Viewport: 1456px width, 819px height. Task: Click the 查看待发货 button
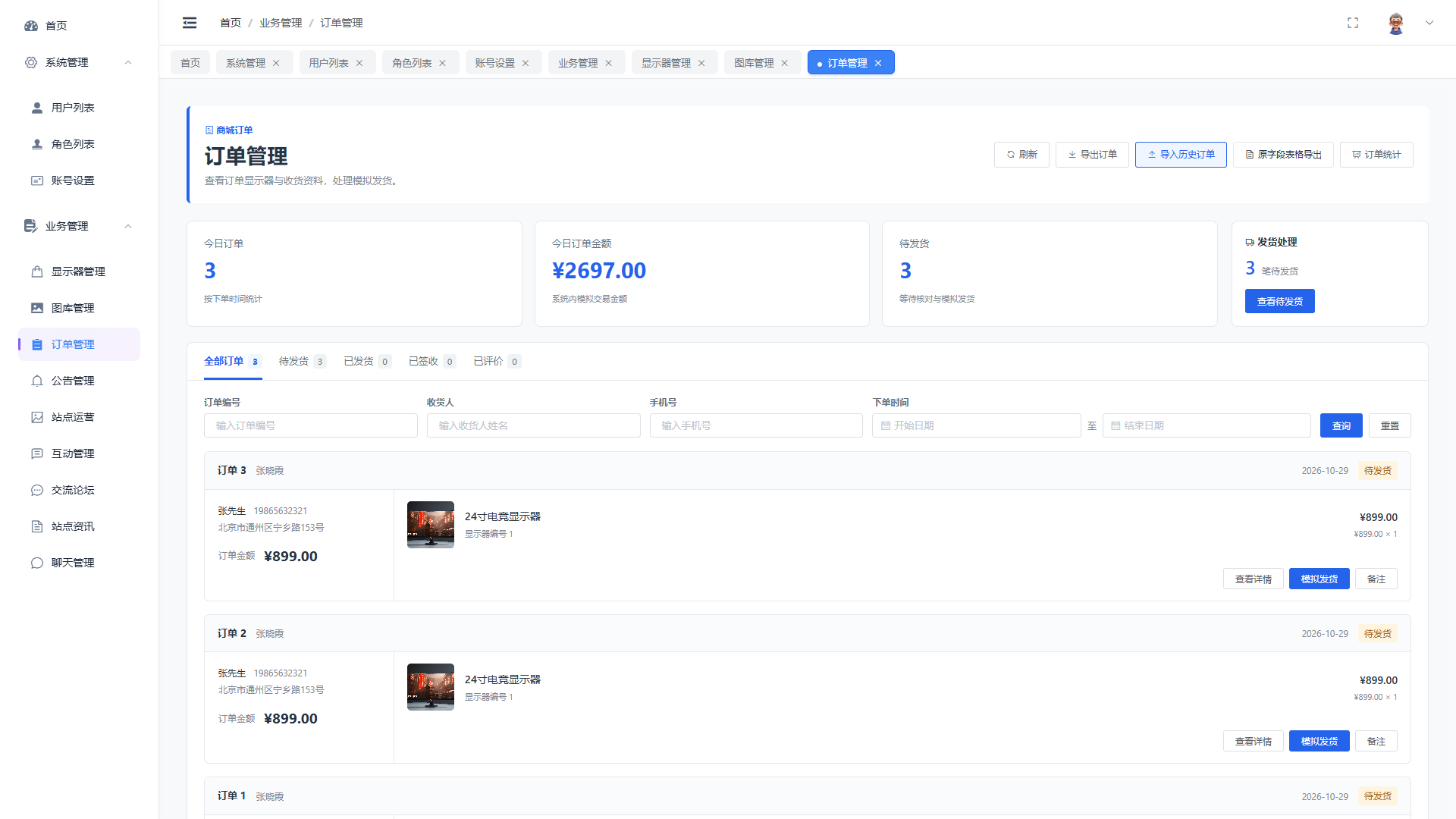pyautogui.click(x=1280, y=301)
